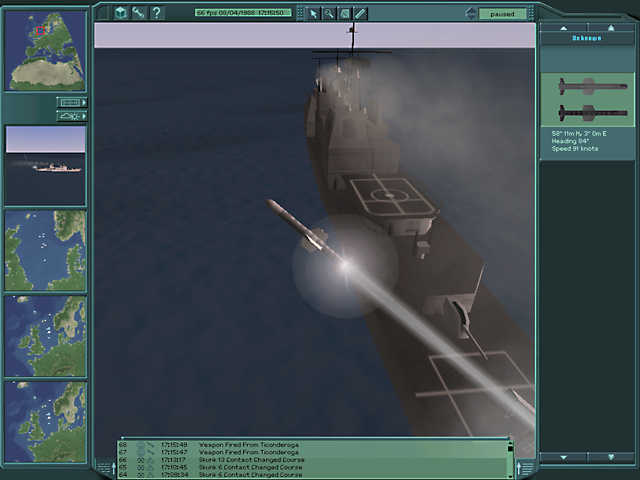The image size is (640, 480).
Task: Select log entry 64 Skunk 6 Contact Changed Course
Action: pyautogui.click(x=313, y=475)
